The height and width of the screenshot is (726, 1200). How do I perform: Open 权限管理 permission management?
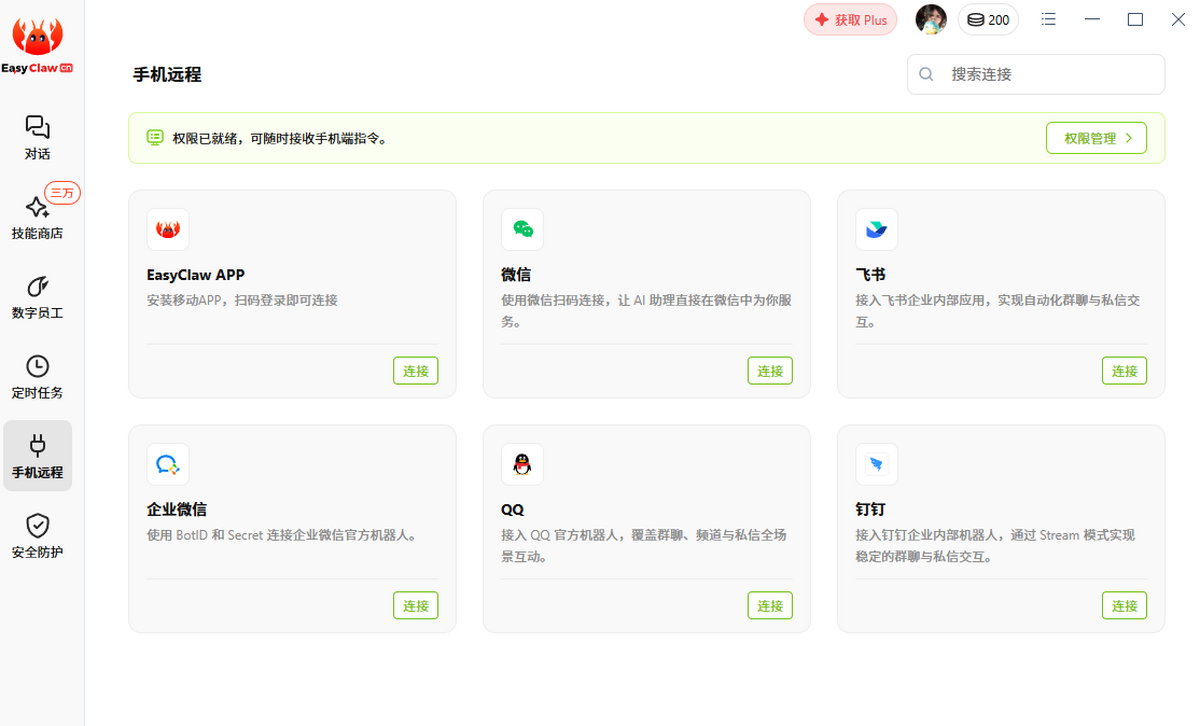click(1096, 138)
